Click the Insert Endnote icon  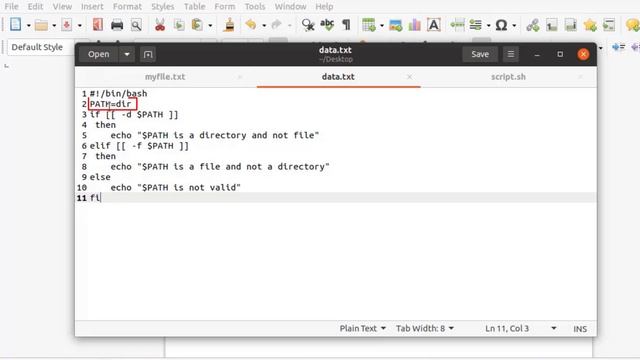571,25
